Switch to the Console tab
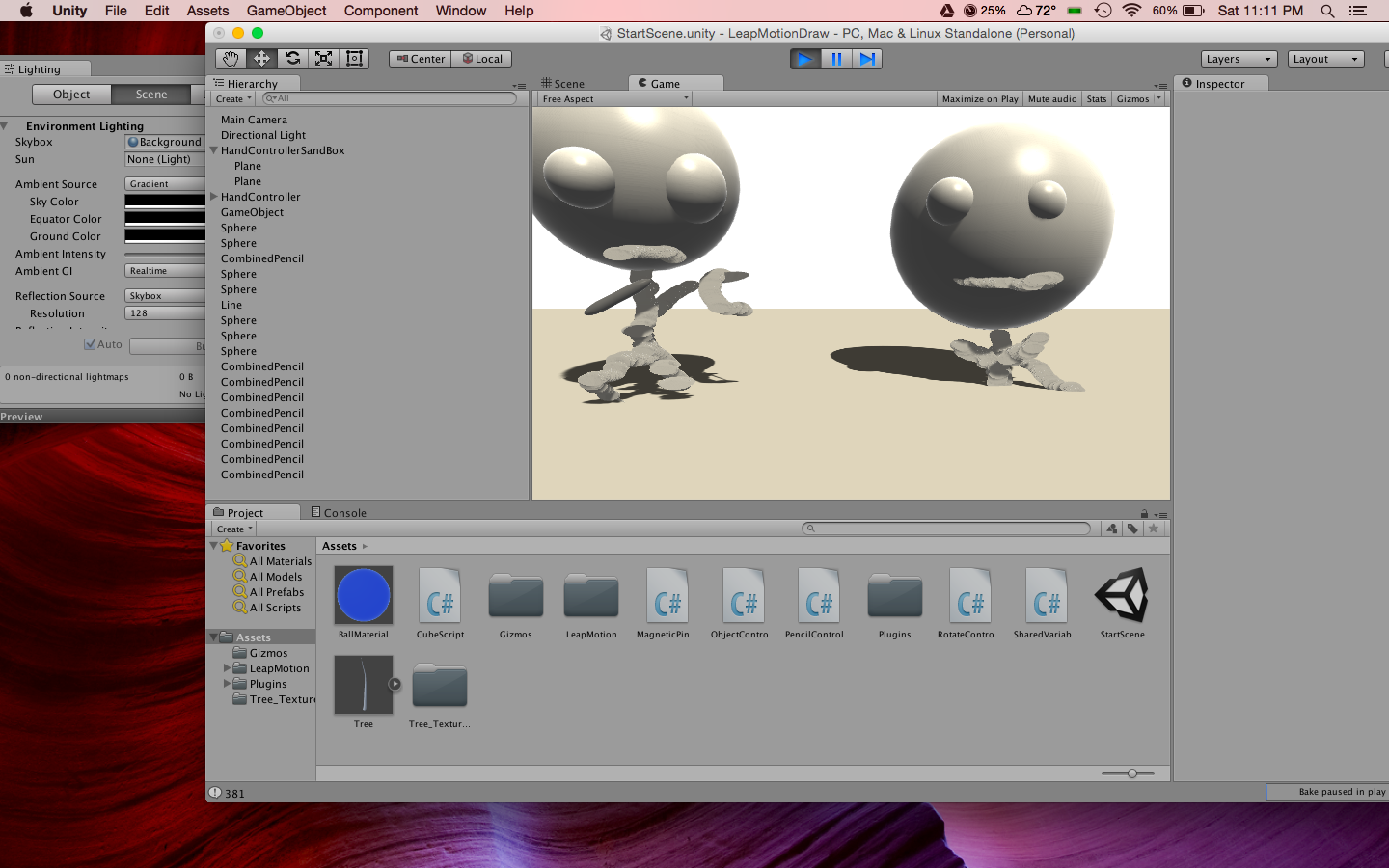 [x=339, y=513]
